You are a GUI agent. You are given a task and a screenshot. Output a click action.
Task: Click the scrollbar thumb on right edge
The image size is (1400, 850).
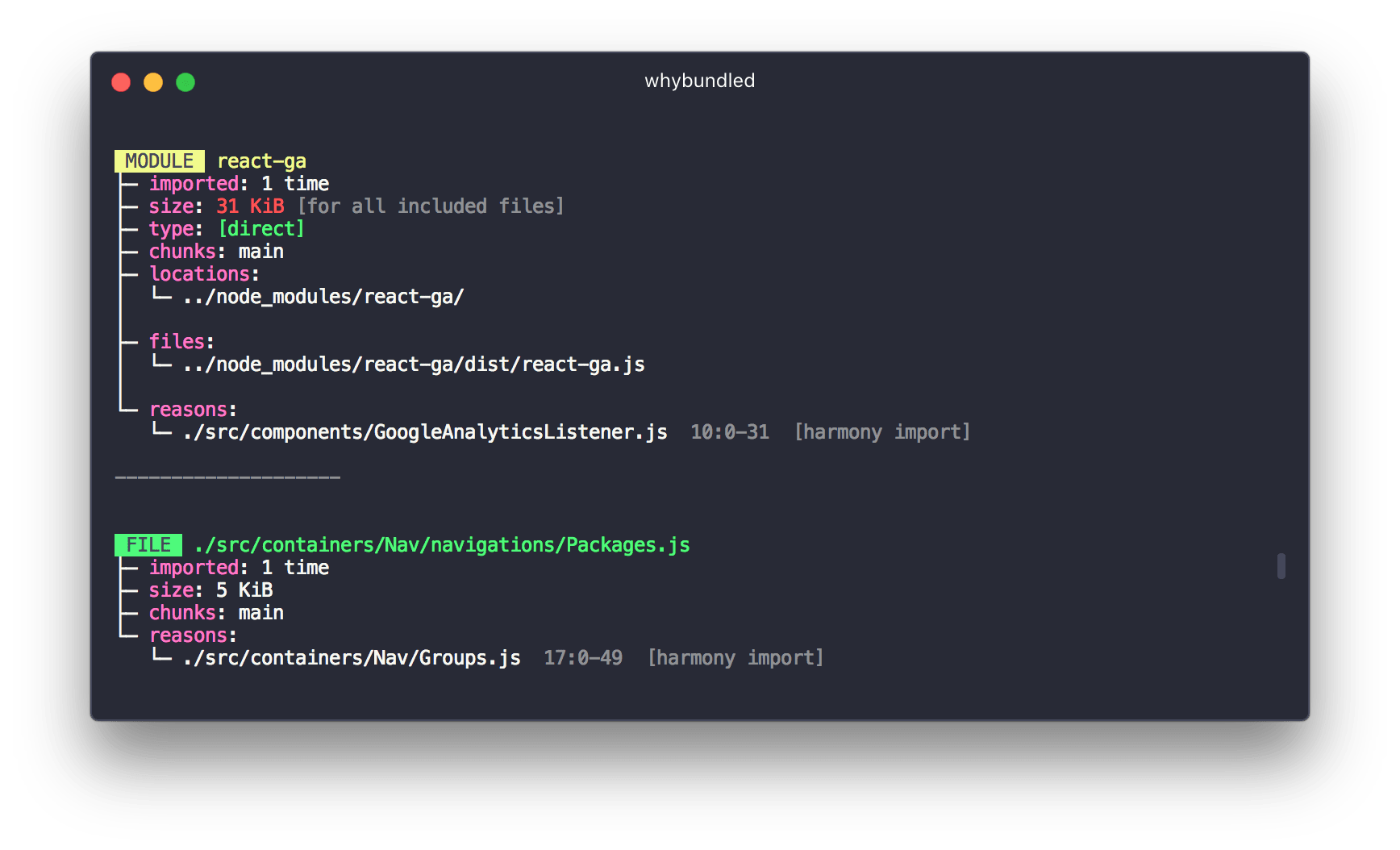click(x=1281, y=566)
